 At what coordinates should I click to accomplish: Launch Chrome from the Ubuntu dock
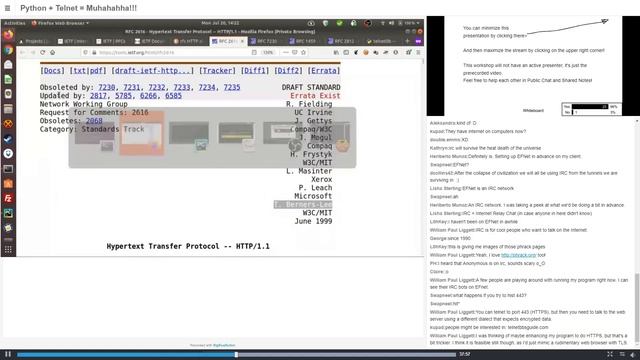8,50
